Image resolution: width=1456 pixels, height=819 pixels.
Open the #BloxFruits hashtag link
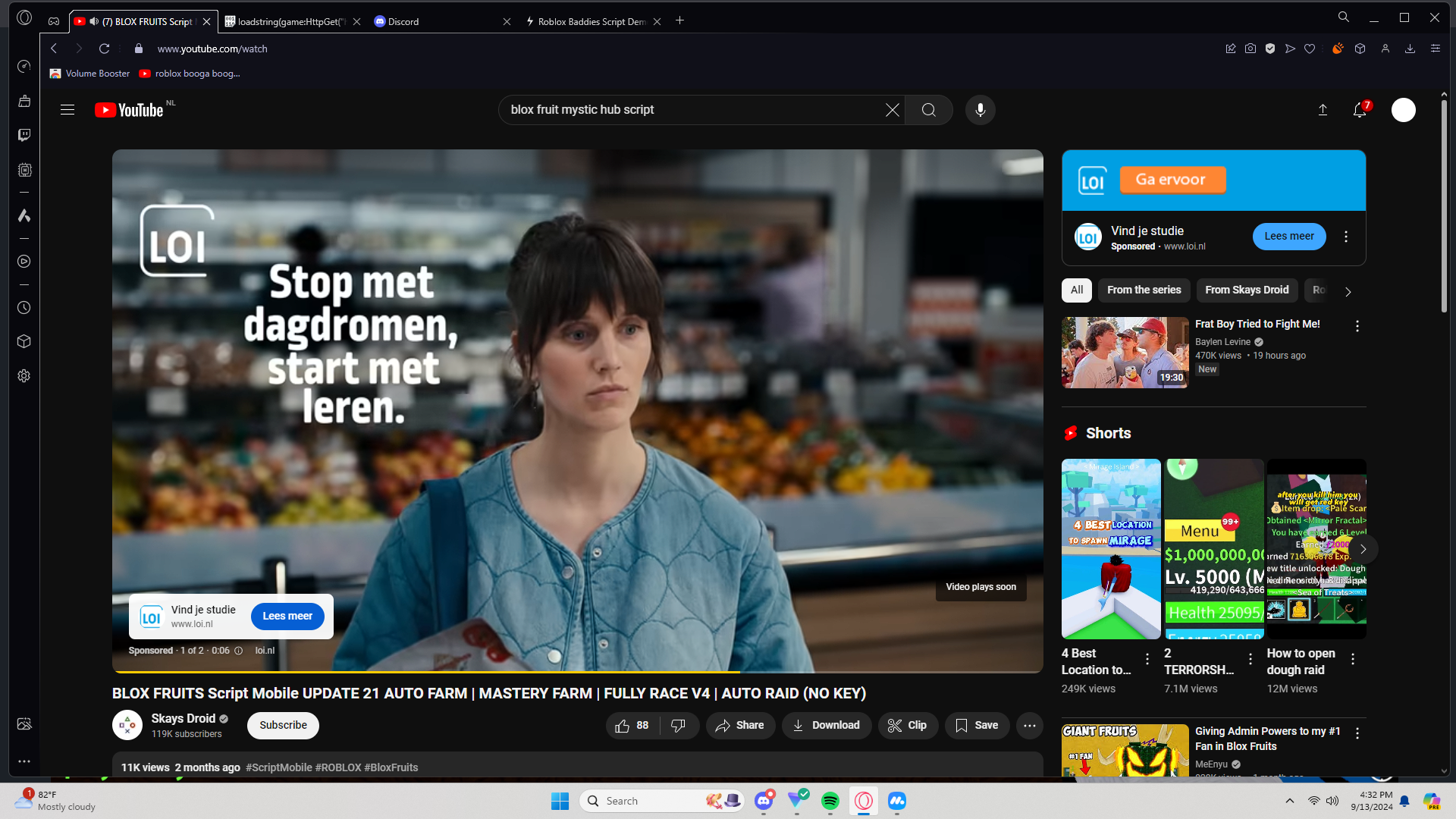click(391, 767)
